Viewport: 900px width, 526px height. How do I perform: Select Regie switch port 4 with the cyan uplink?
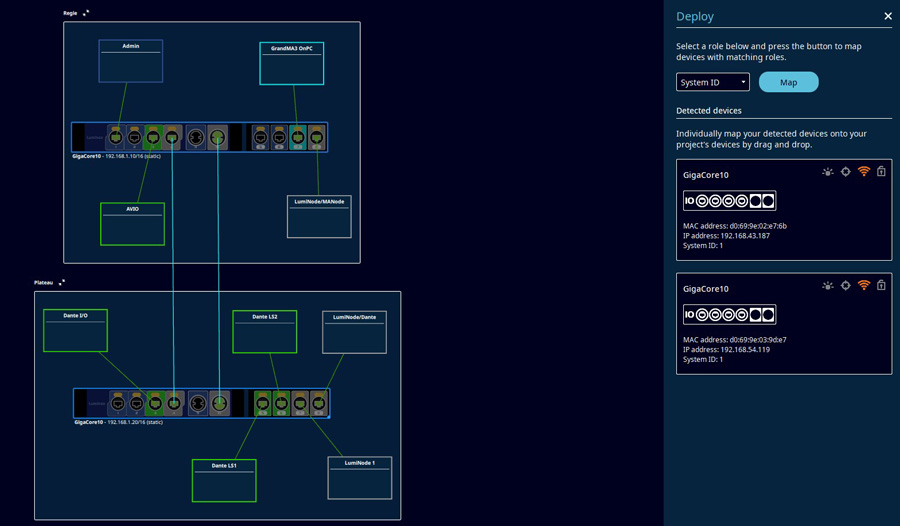[172, 138]
